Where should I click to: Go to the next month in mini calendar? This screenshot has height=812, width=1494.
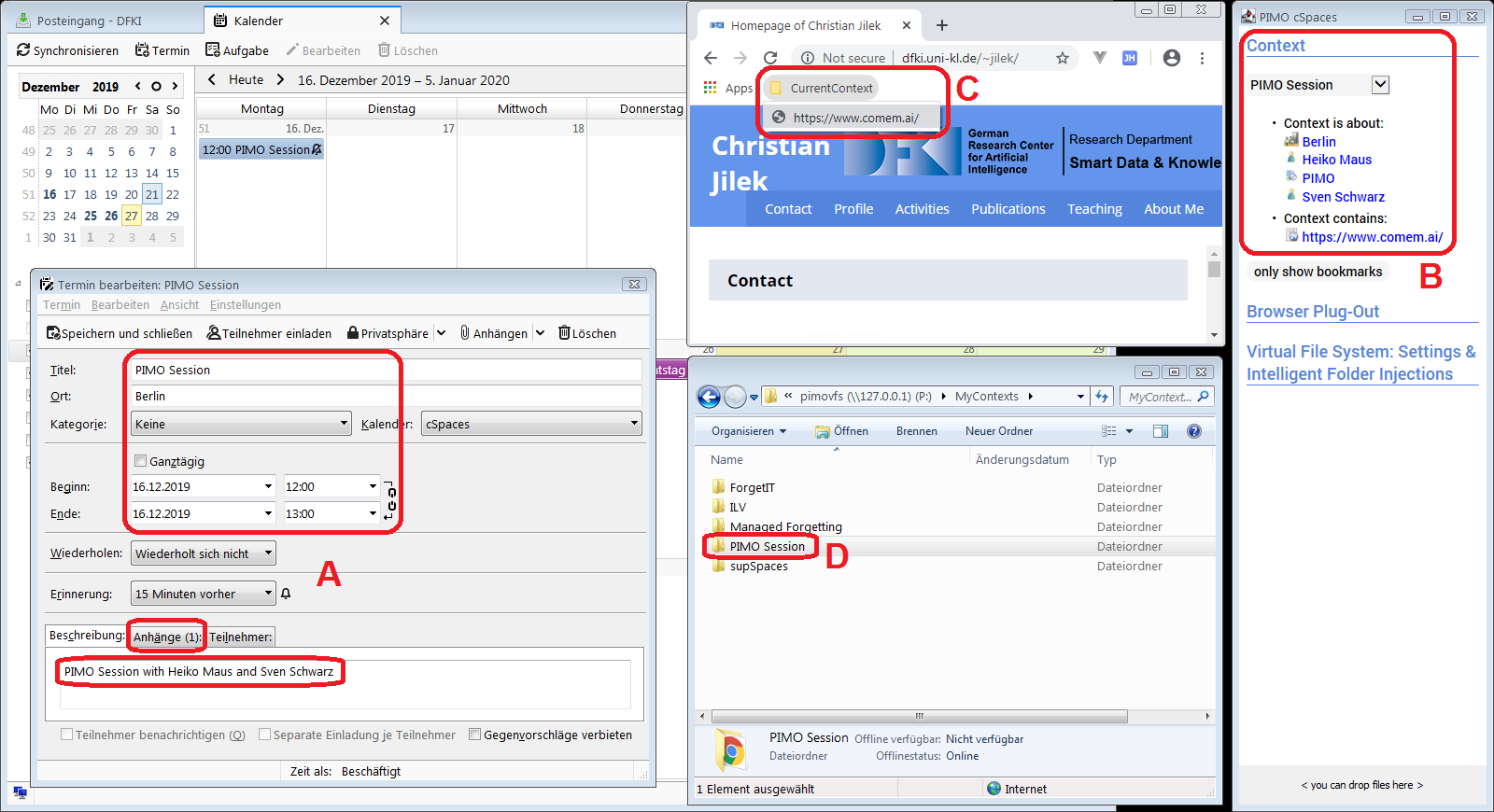(175, 87)
